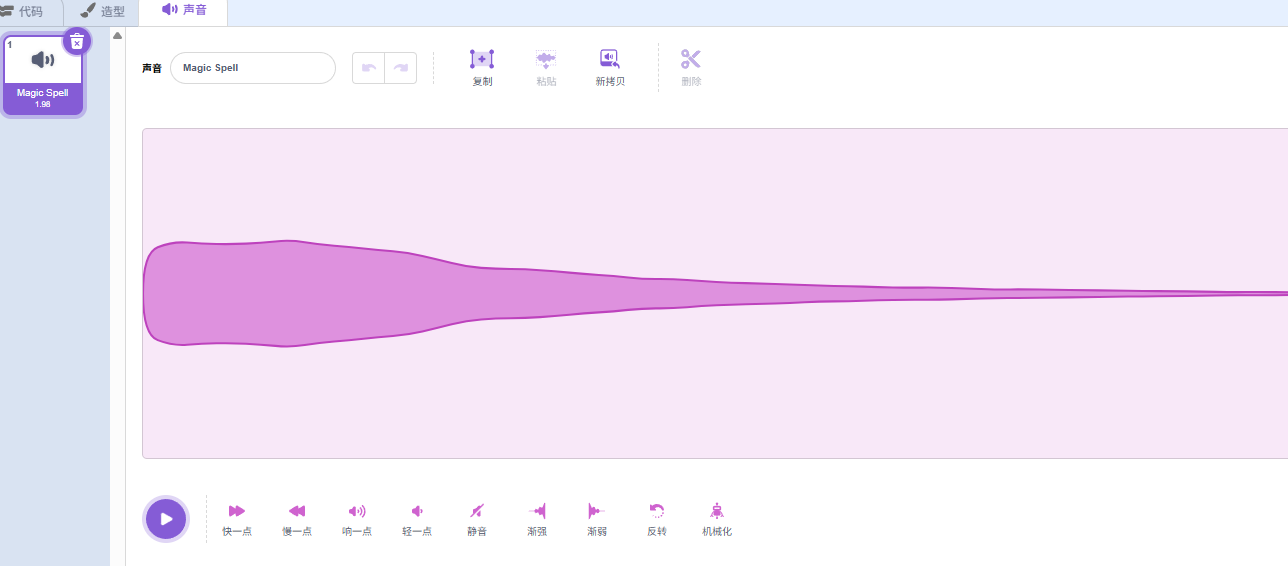
Task: Play the Magic Spell sound
Action: coord(166,519)
